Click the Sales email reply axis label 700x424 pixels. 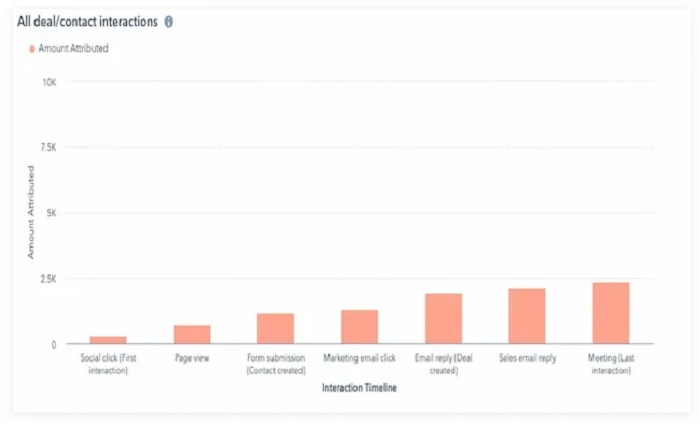527,358
